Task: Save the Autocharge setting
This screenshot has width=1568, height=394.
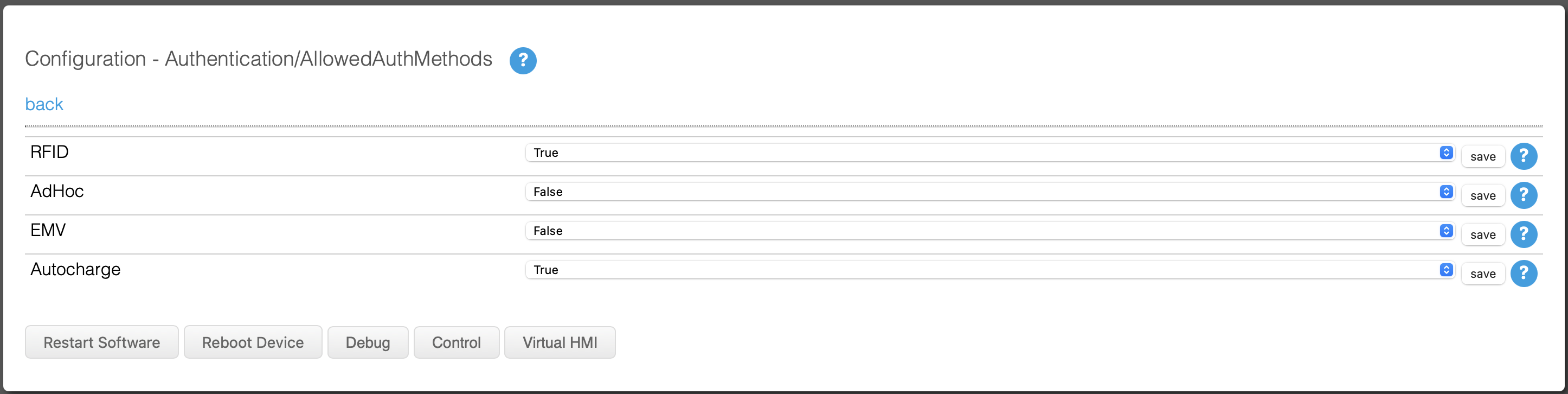Action: [1483, 274]
